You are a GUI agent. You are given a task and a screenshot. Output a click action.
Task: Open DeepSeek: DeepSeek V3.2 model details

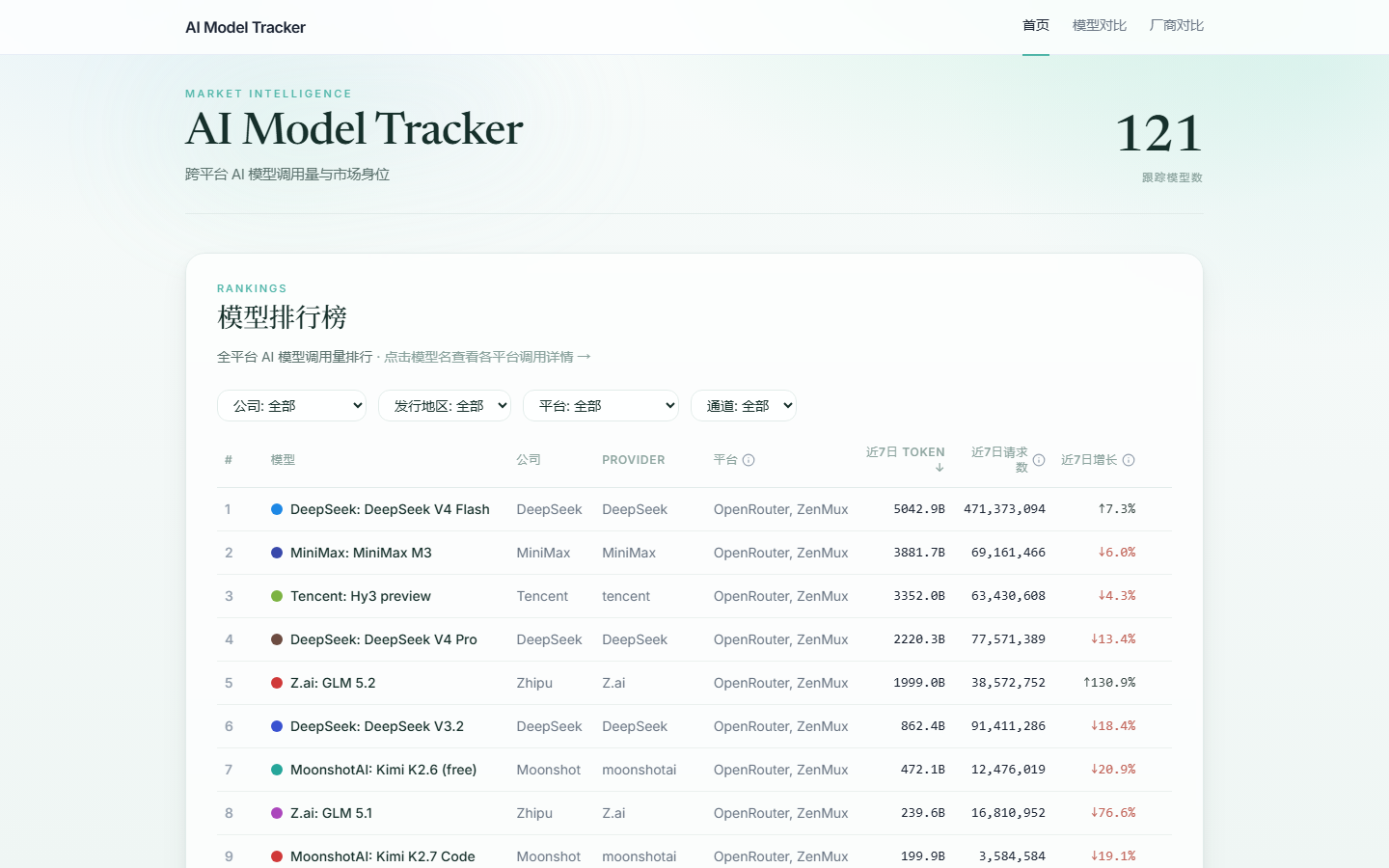377,726
